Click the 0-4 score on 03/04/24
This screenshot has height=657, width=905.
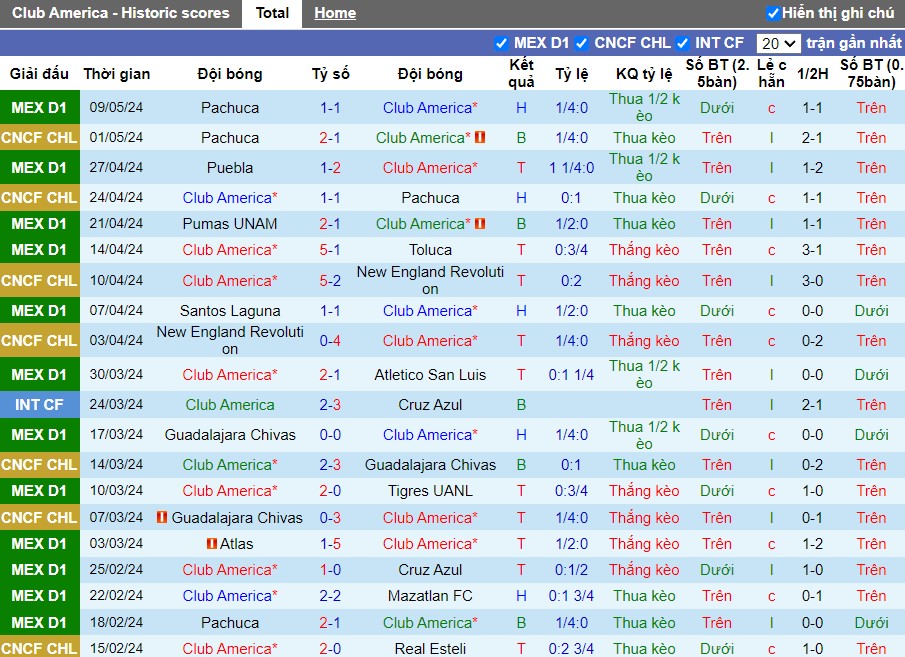tap(330, 341)
